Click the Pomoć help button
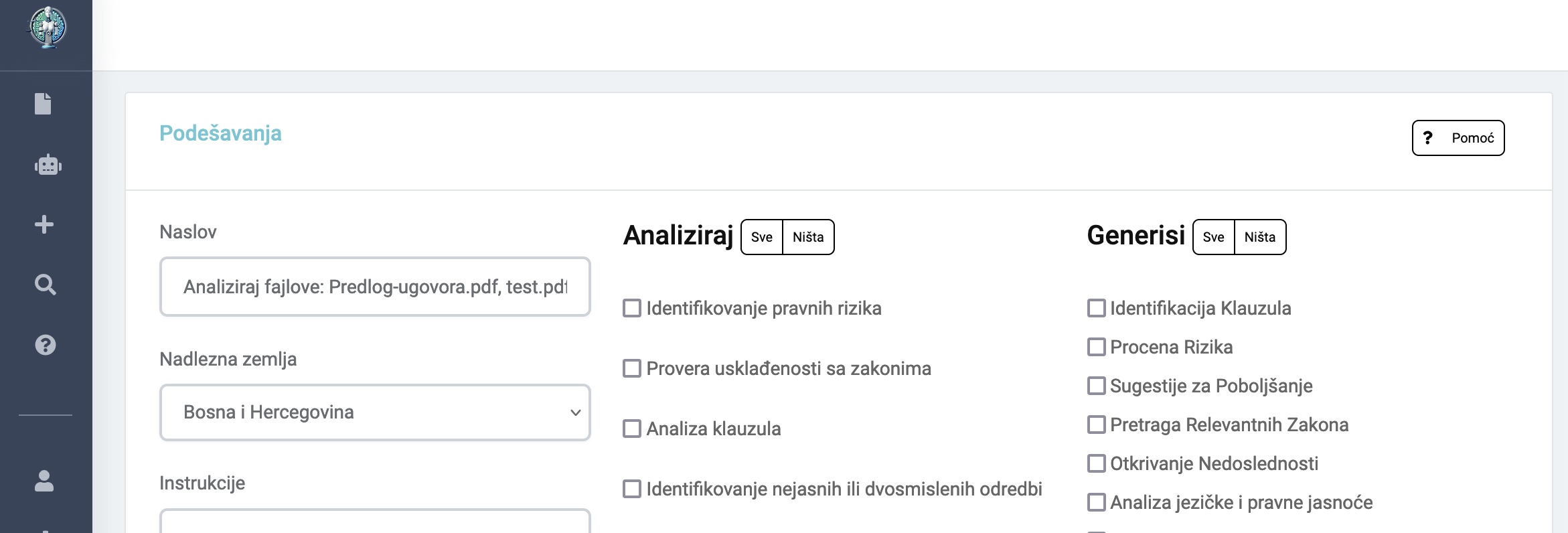This screenshot has height=533, width=1568. click(x=1458, y=138)
